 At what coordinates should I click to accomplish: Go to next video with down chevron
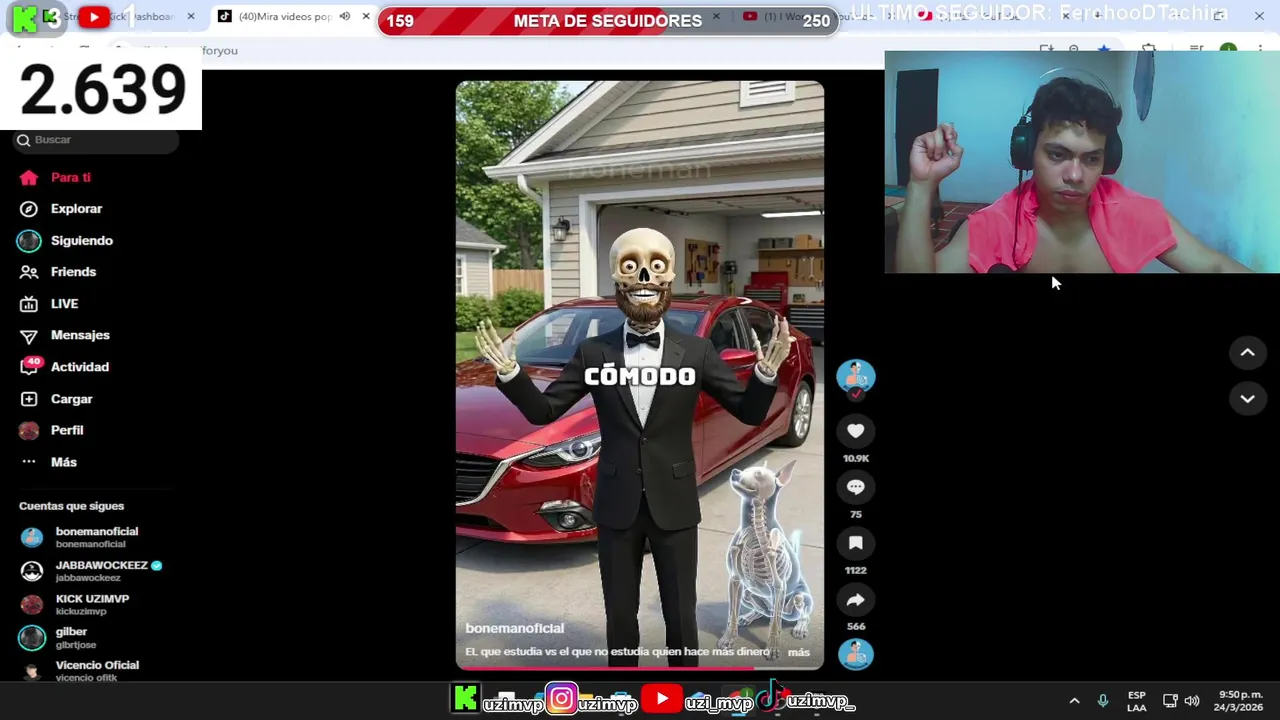coord(1247,399)
